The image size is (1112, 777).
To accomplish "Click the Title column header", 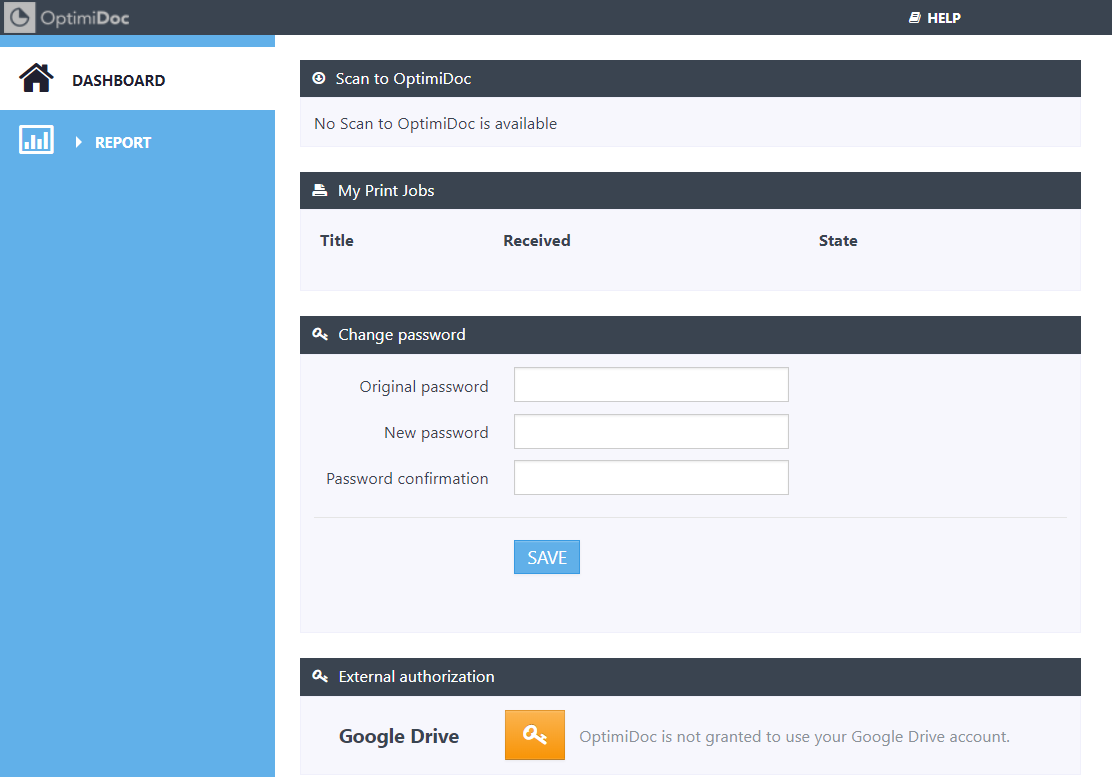I will coord(337,241).
